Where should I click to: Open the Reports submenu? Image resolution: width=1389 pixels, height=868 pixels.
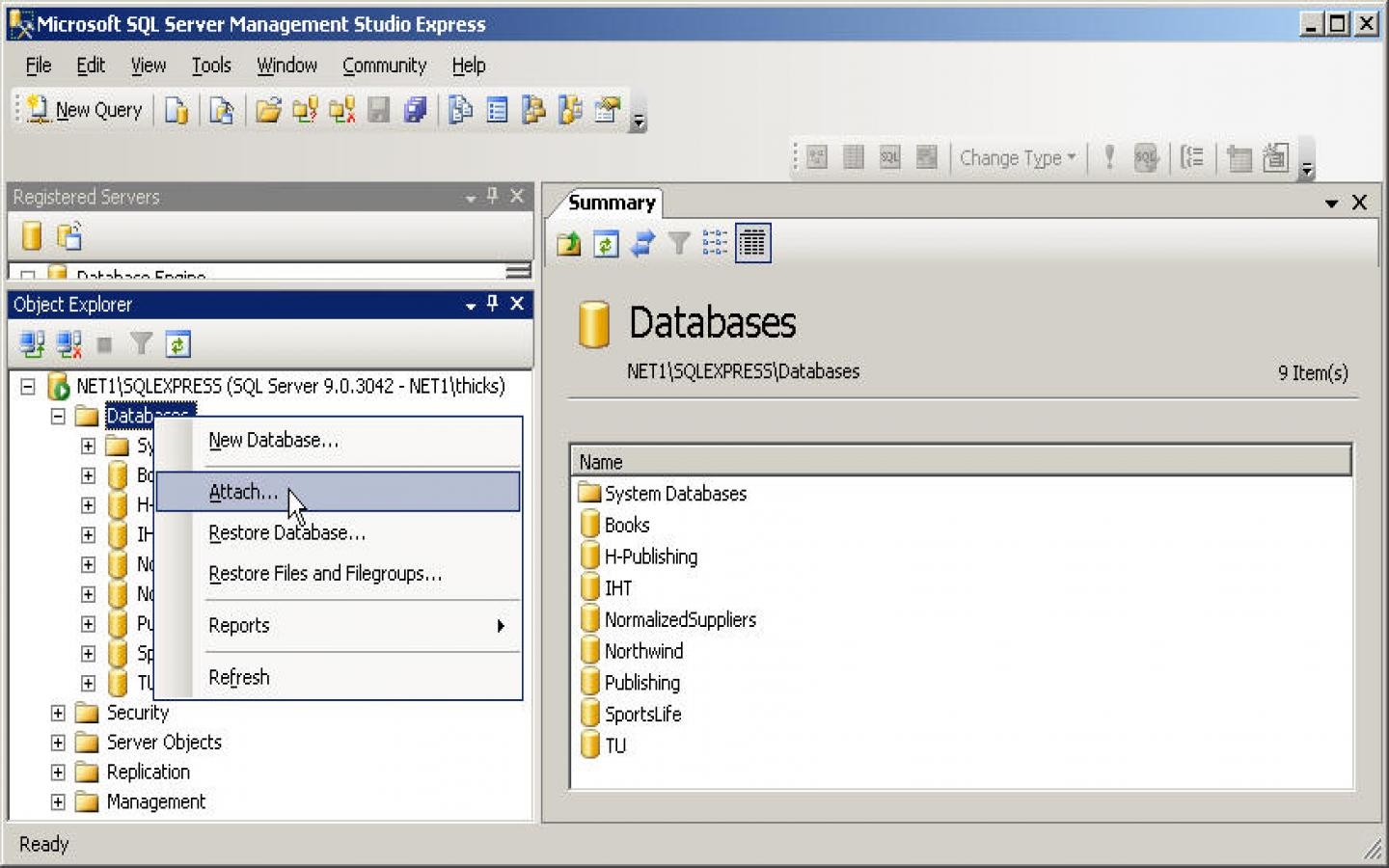click(x=339, y=626)
